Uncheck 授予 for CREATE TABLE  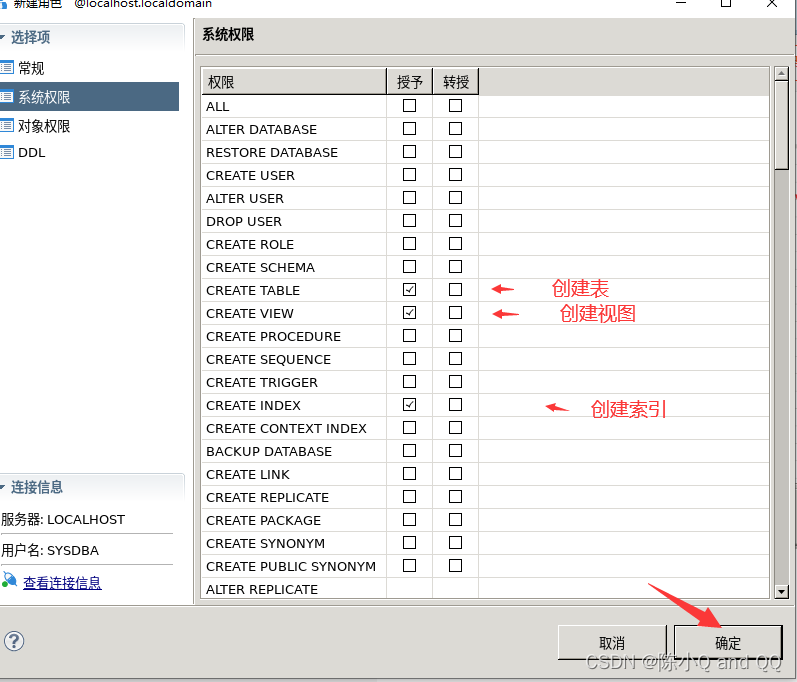coord(409,290)
